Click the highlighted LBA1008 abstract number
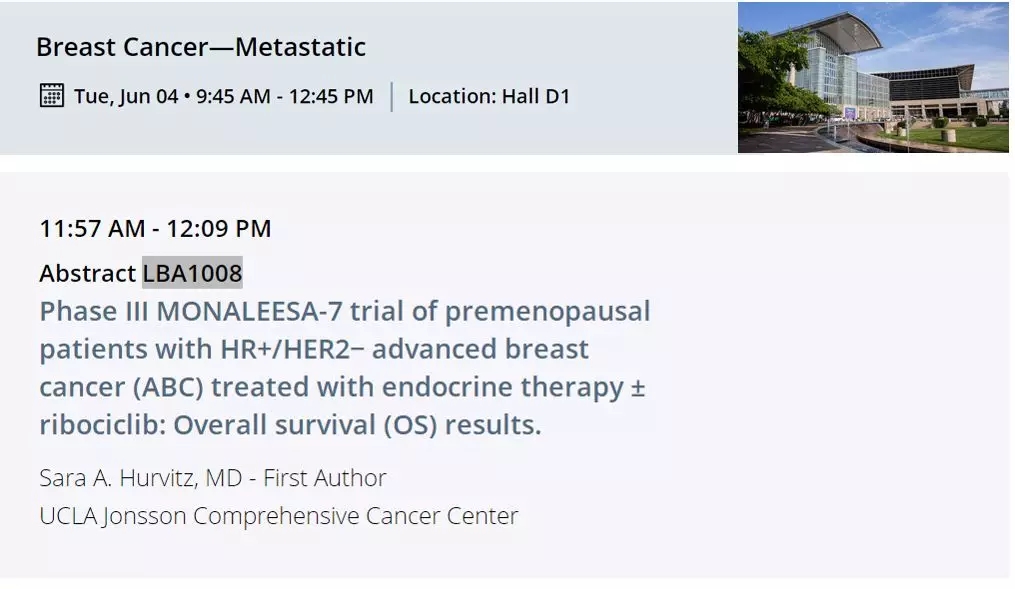The width and height of the screenshot is (1015, 589). (192, 273)
